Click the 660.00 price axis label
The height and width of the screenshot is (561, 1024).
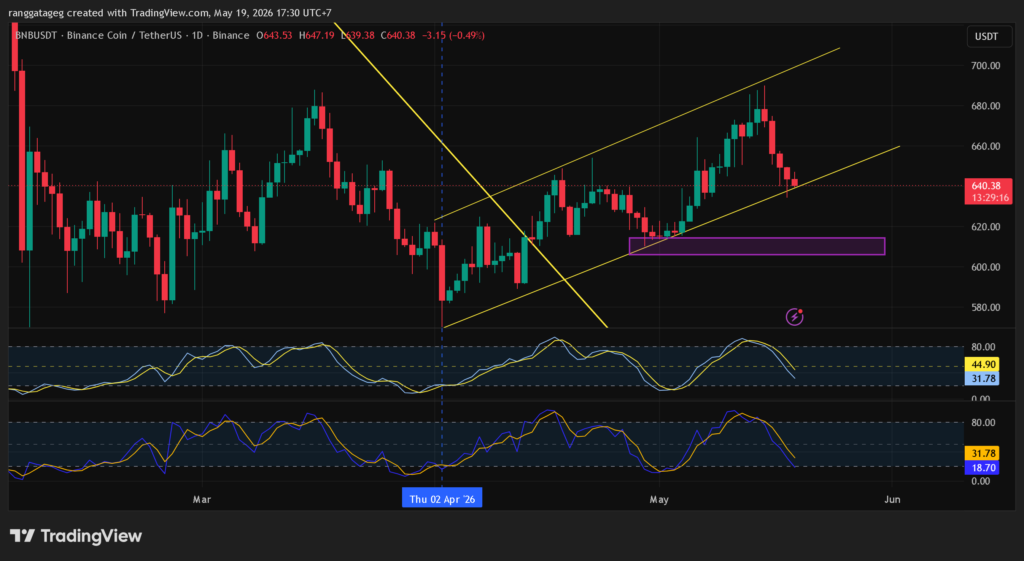985,146
